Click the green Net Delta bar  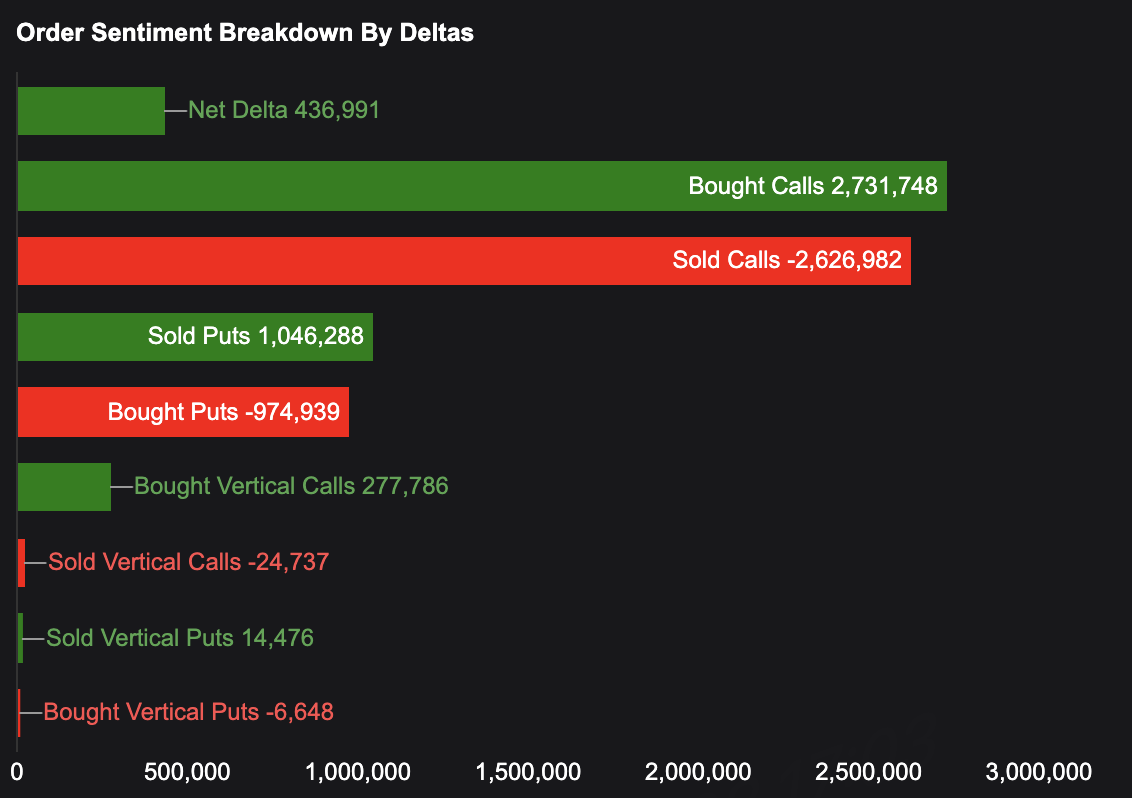coord(91,111)
